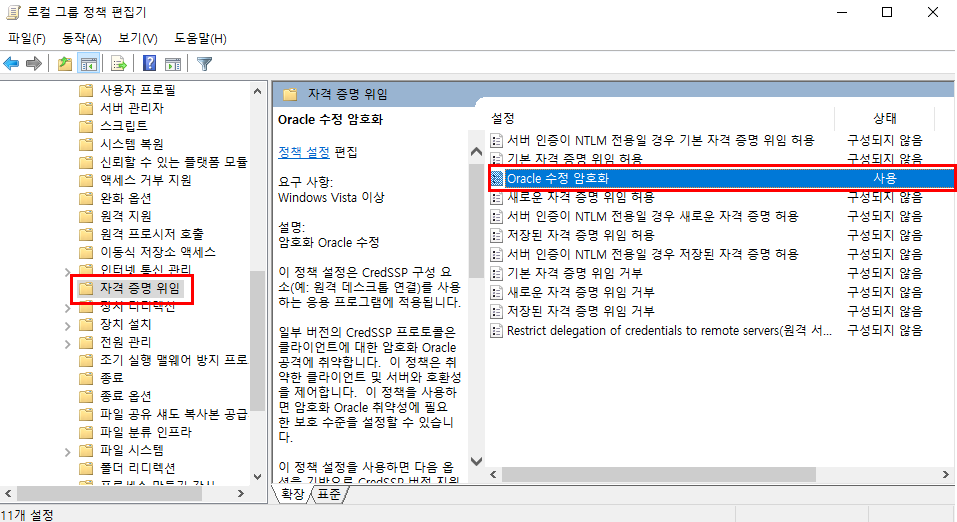
Task: Expand the 파일 시스템 tree node
Action: tap(67, 452)
